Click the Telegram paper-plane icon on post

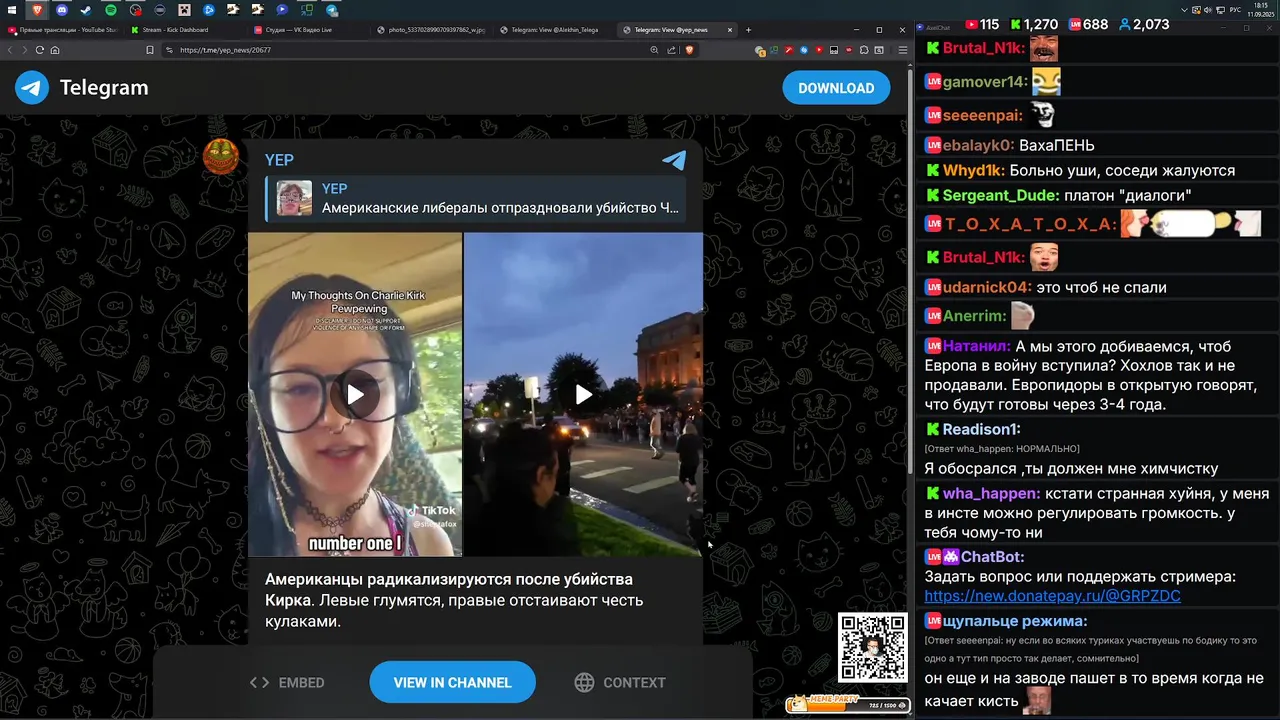coord(674,160)
